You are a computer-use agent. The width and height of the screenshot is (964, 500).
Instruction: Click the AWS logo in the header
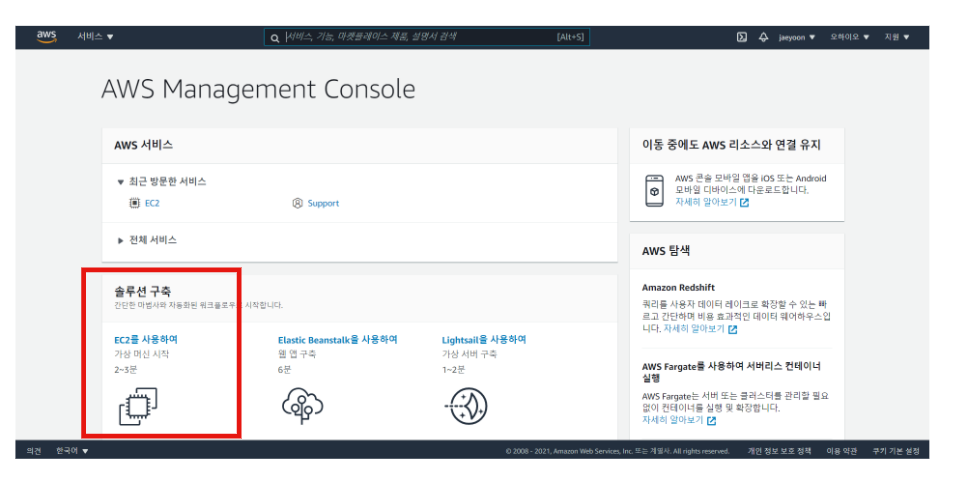coord(47,36)
